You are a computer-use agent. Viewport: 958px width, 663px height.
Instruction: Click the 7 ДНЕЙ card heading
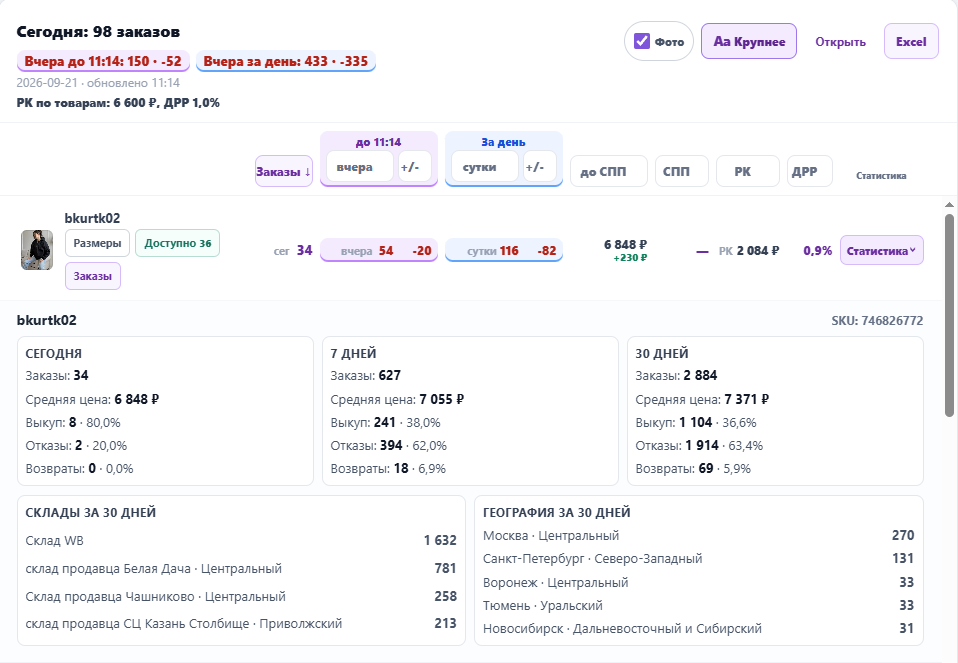[353, 353]
